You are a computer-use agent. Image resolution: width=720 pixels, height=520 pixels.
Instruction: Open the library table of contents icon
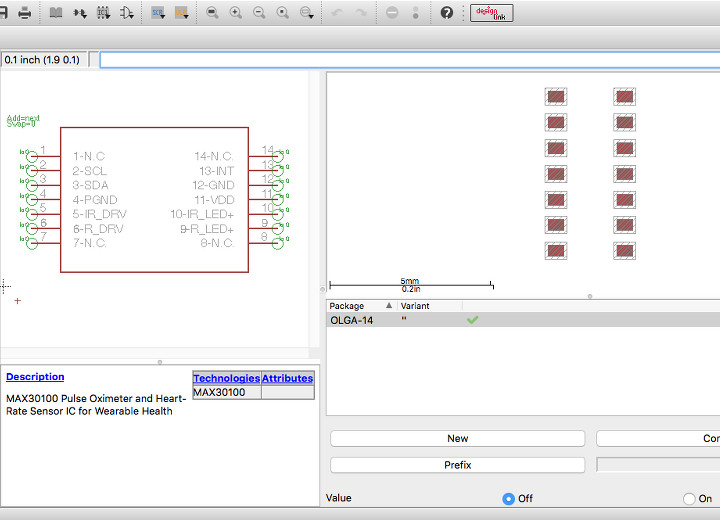[x=56, y=13]
